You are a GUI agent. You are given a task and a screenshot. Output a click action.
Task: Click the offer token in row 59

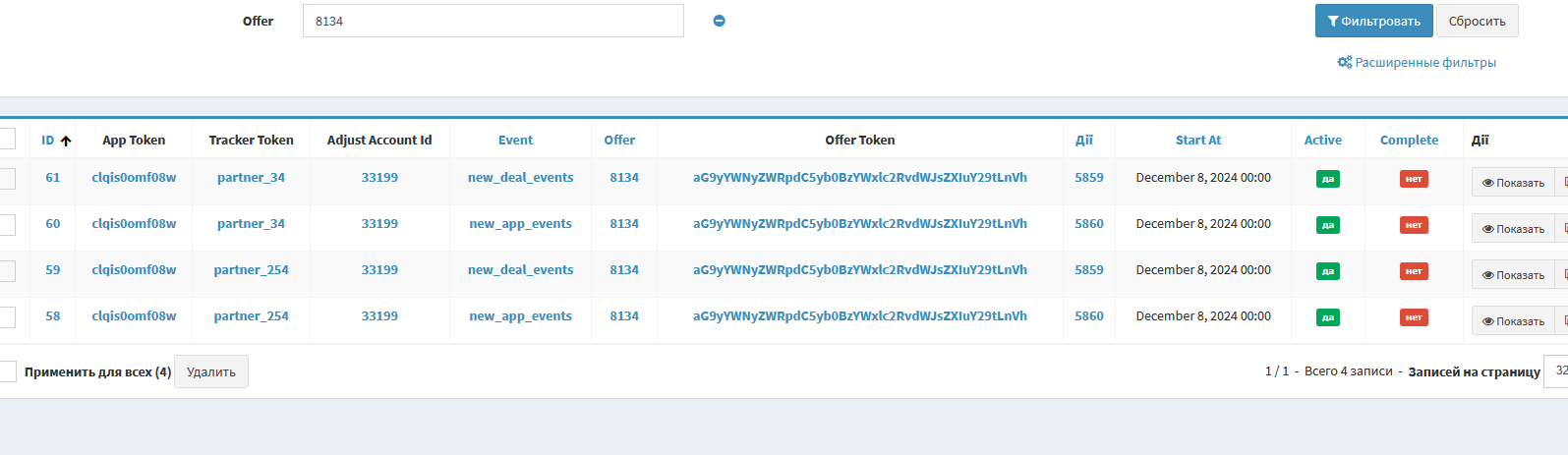[x=860, y=270]
